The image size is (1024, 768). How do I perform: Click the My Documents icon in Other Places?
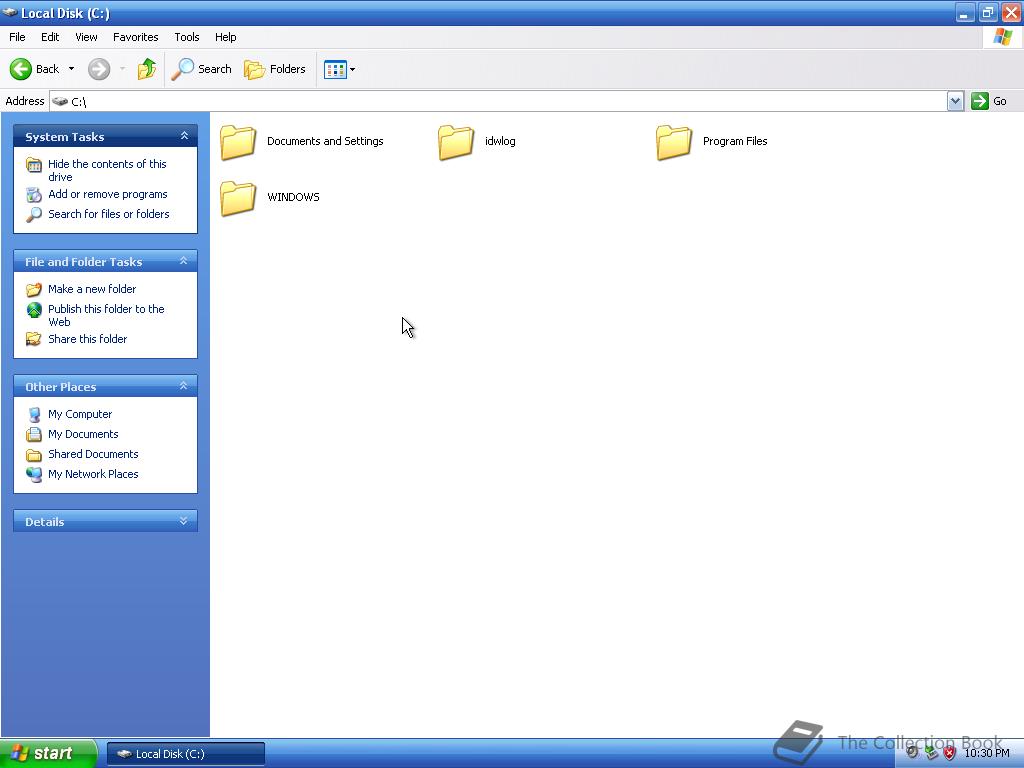[x=34, y=434]
